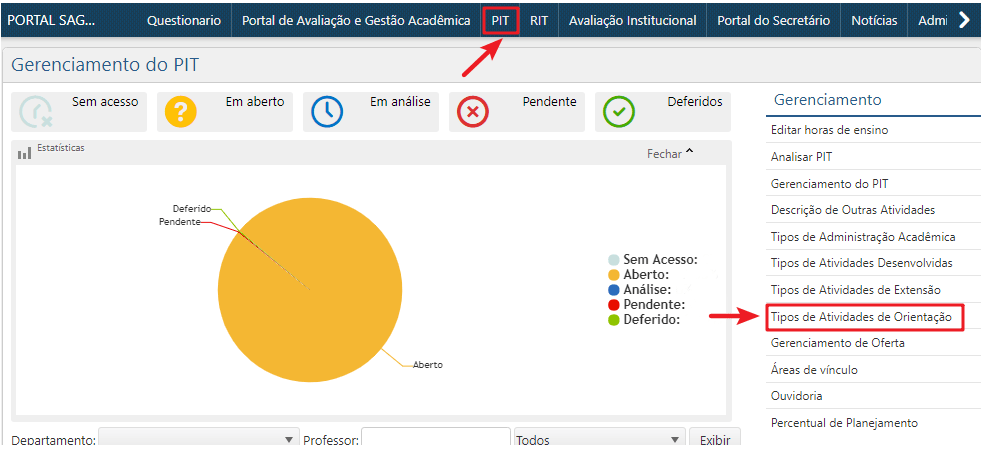Click the gray 'Sem acesso' clock icon
Screen dimensions: 982x452
click(35, 112)
